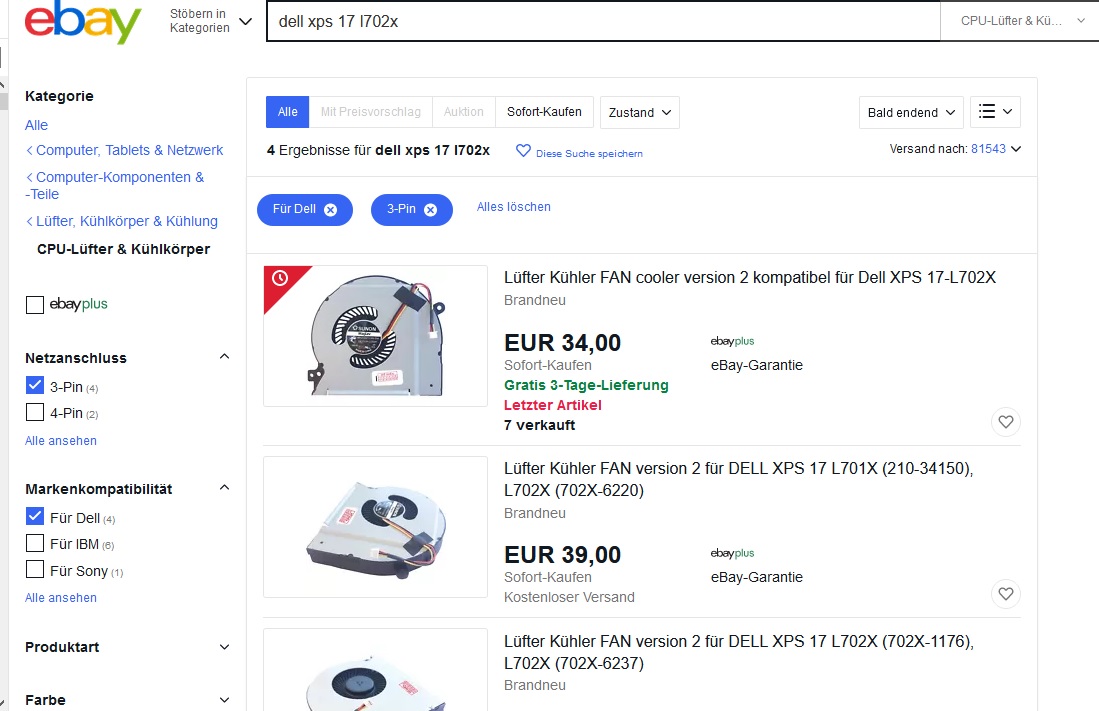Open Stöbern in Kategorien dropdown
Screen dimensions: 1099x711
click(x=210, y=21)
